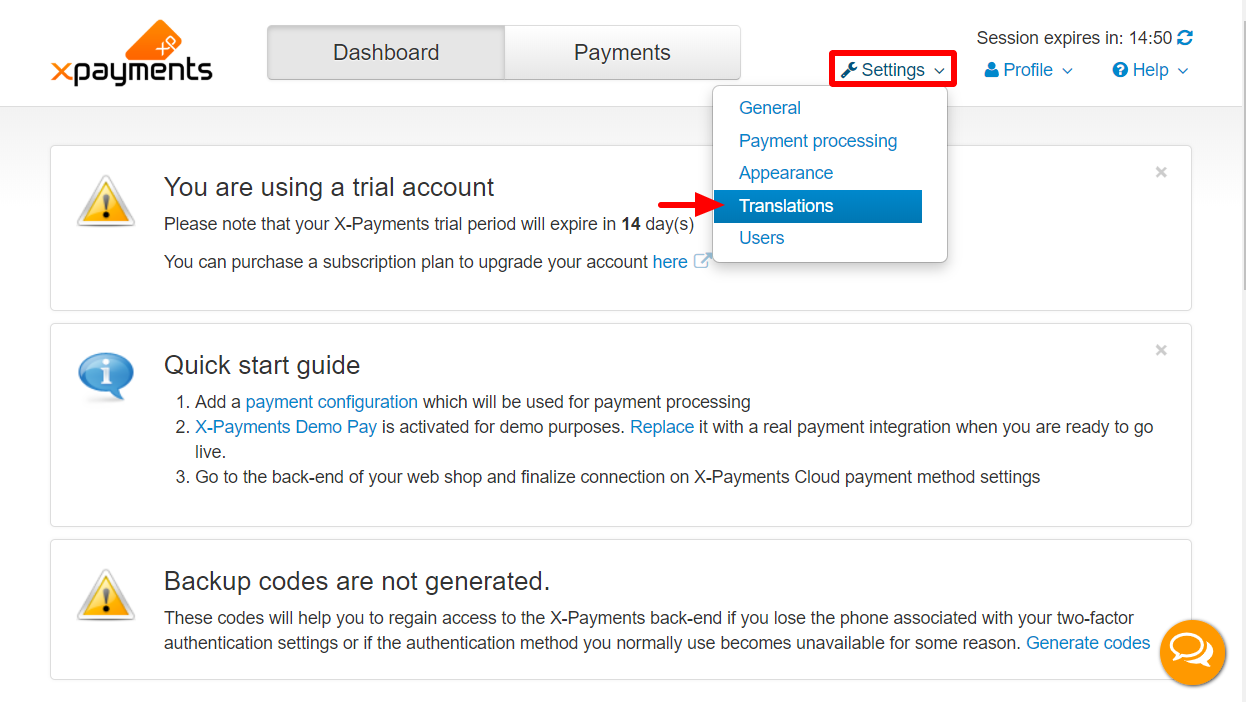Switch to the Payments tab

[622, 53]
